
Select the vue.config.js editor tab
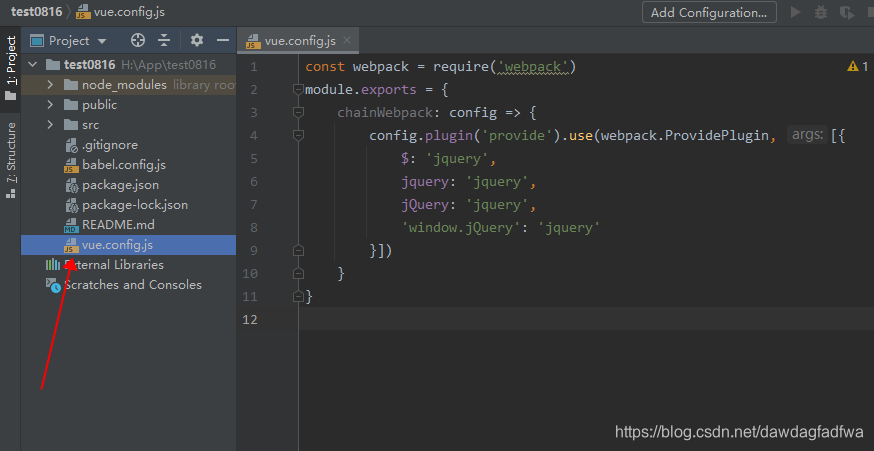coord(300,41)
